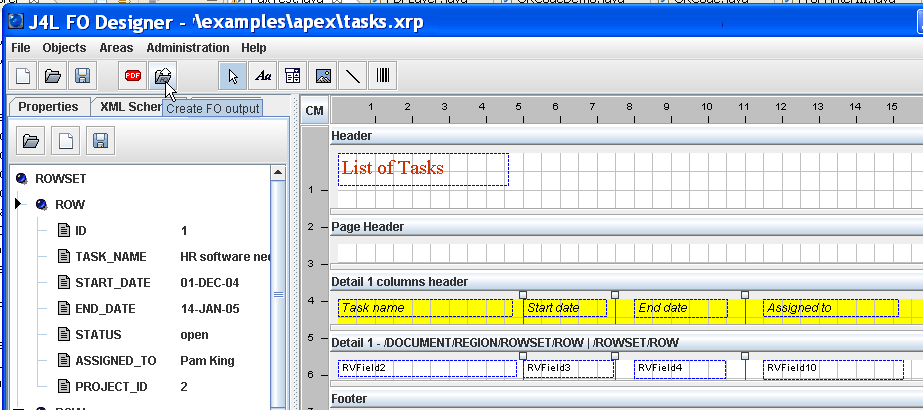Click the Detail 1 ROWSET/ROW section bar
This screenshot has height=410, width=923.
point(626,342)
